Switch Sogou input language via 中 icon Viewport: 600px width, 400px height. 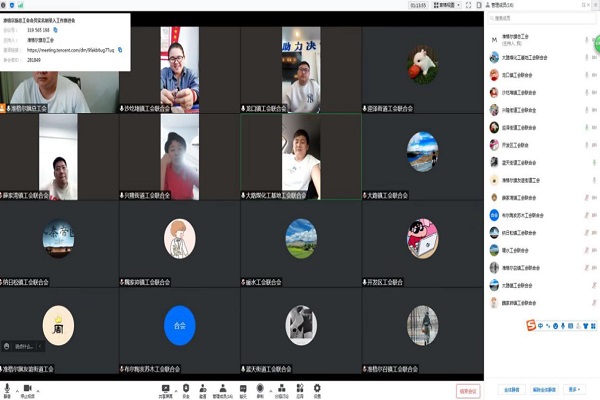pos(540,326)
